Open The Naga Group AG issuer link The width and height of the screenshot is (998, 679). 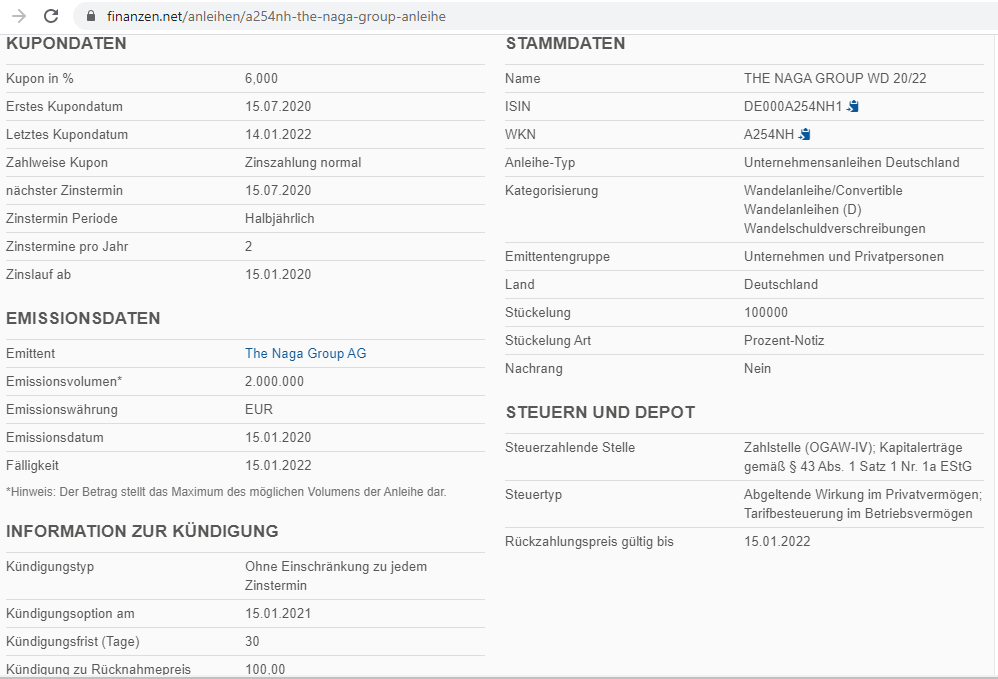tap(305, 353)
